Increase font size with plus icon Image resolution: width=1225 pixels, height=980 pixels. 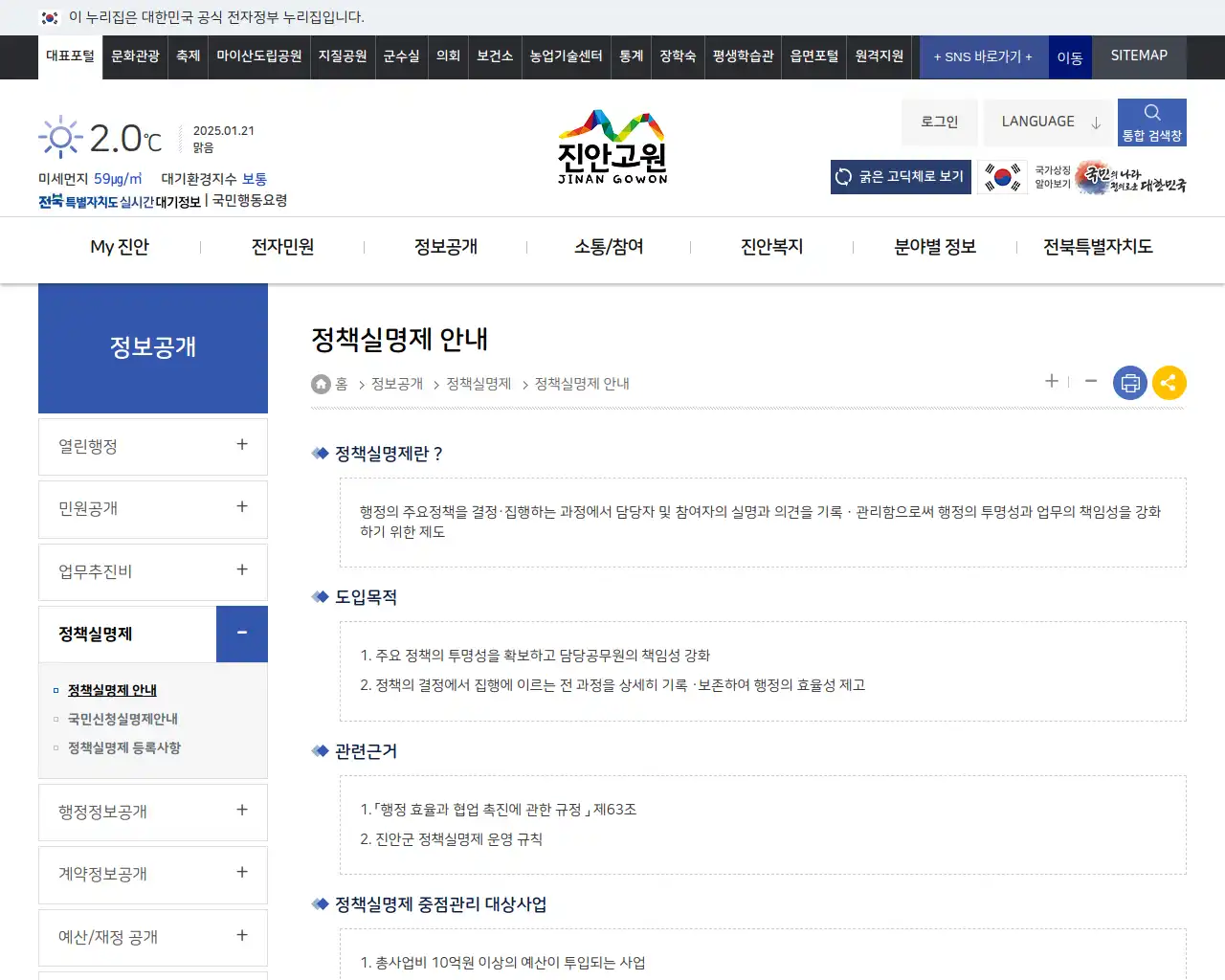[x=1051, y=382]
